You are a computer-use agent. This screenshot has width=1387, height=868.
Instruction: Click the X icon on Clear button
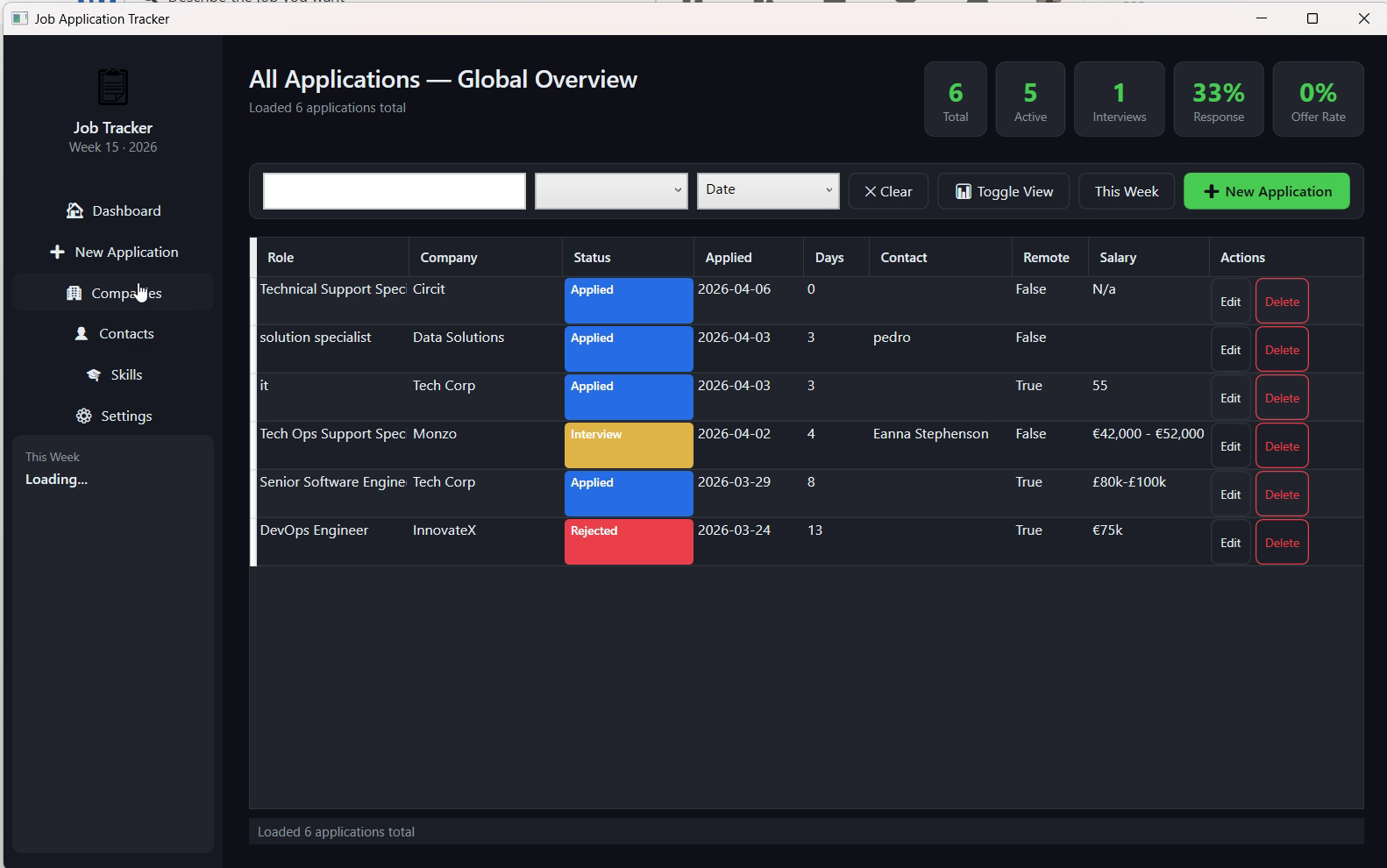[x=870, y=191]
